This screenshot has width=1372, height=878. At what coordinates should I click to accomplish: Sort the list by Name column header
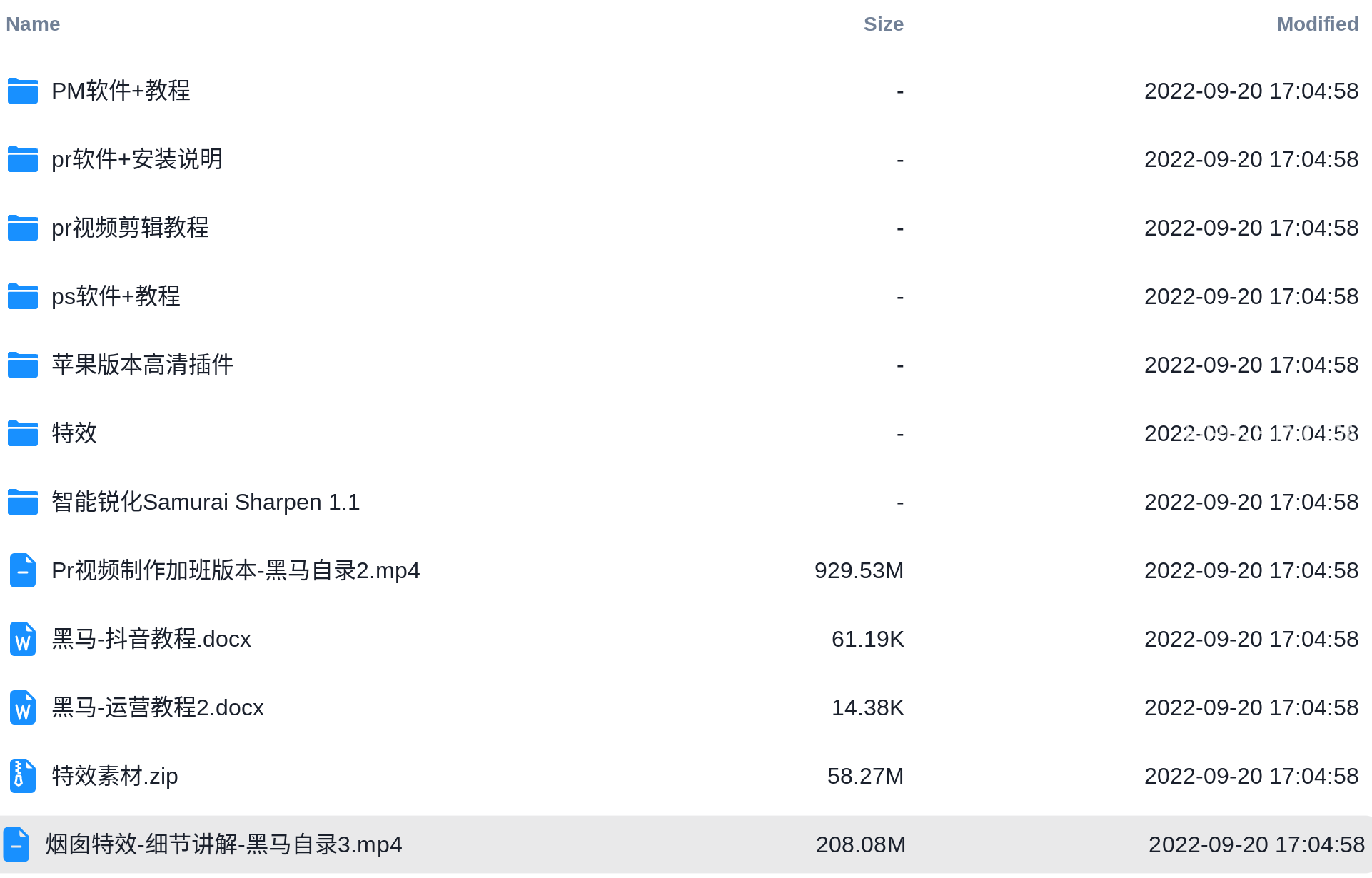pyautogui.click(x=33, y=24)
